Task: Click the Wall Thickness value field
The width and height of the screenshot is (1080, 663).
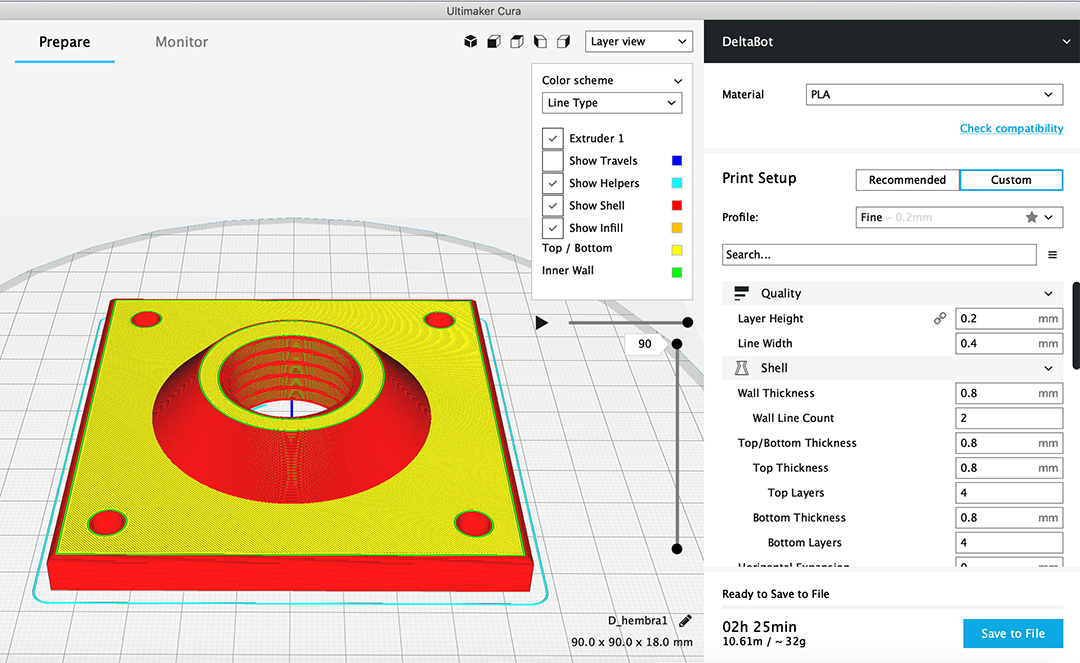Action: click(x=1008, y=393)
